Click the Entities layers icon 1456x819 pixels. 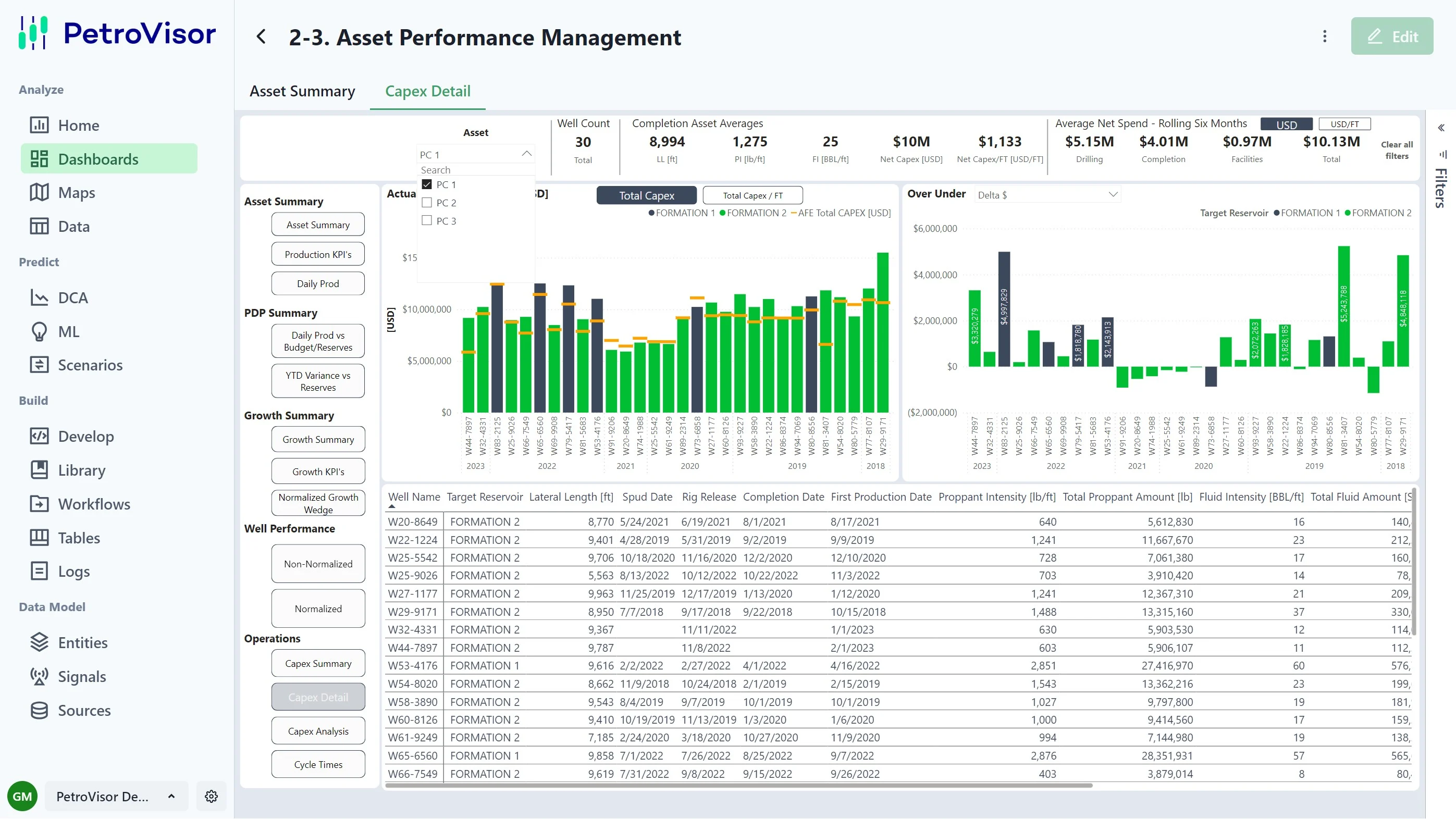click(x=39, y=643)
